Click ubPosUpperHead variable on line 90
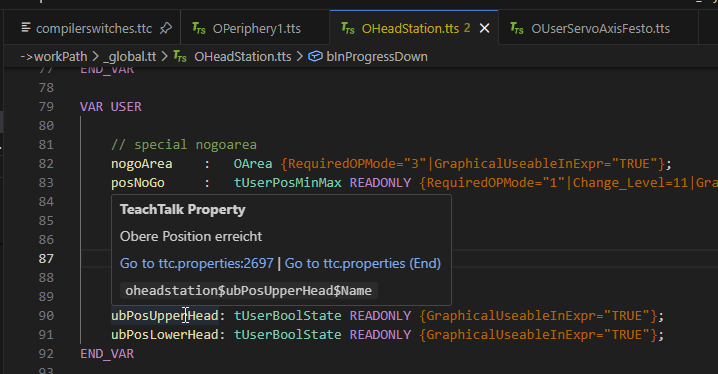 click(x=165, y=315)
